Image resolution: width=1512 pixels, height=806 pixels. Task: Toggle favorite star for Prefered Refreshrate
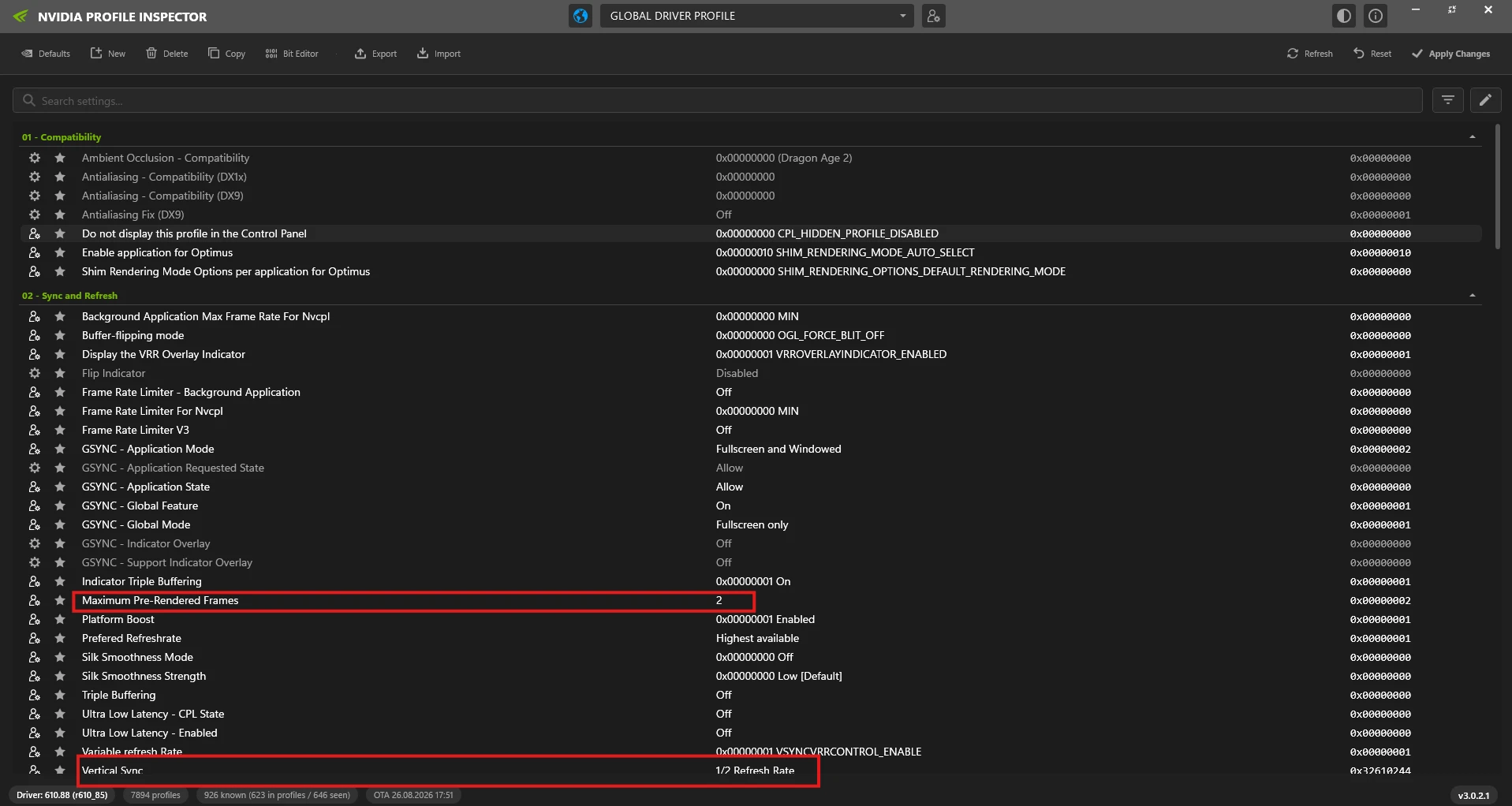[x=60, y=638]
